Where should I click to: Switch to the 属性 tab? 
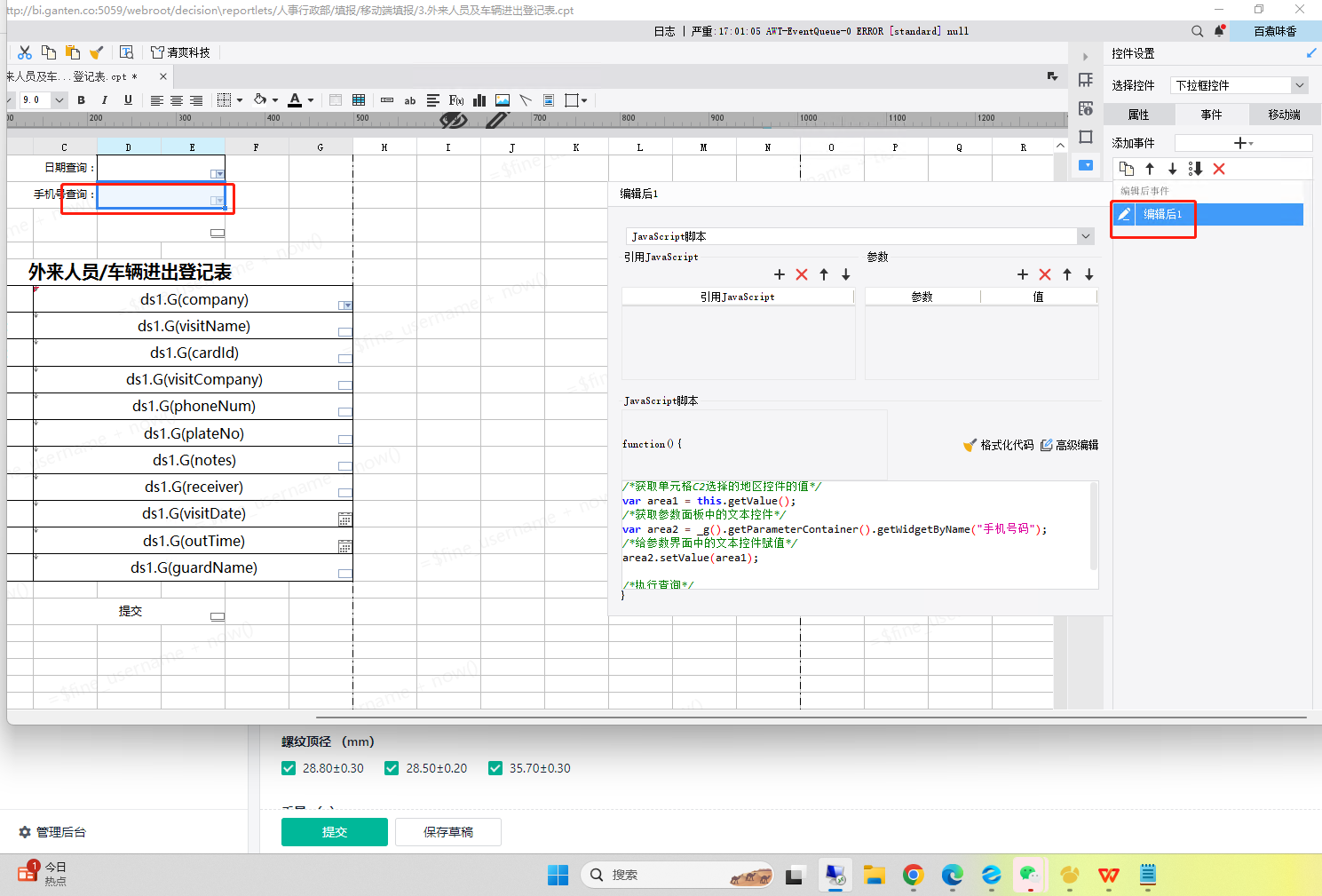pyautogui.click(x=1139, y=115)
